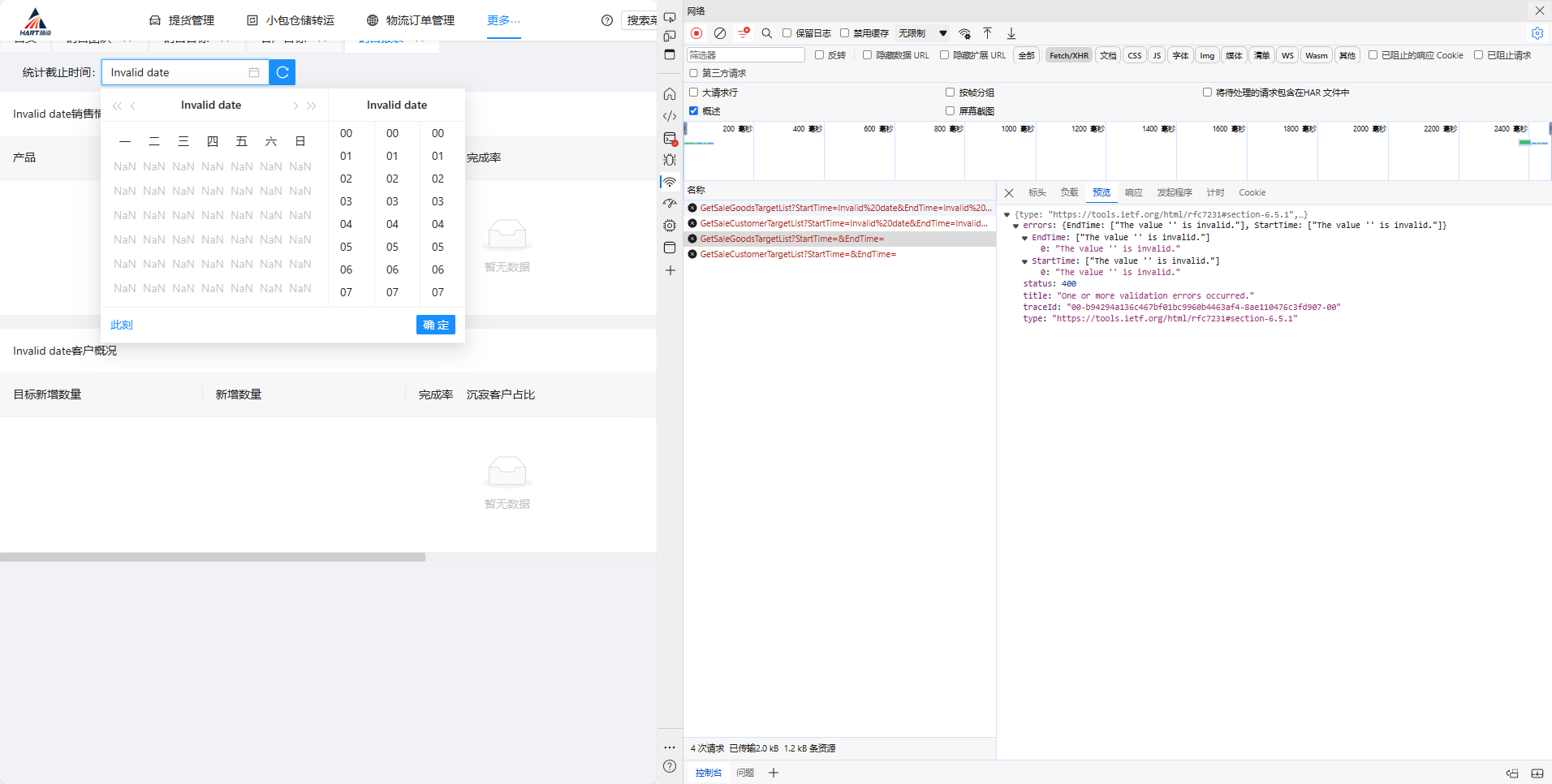
Task: Enable the 保留日志 checkbox
Action: [x=787, y=33]
